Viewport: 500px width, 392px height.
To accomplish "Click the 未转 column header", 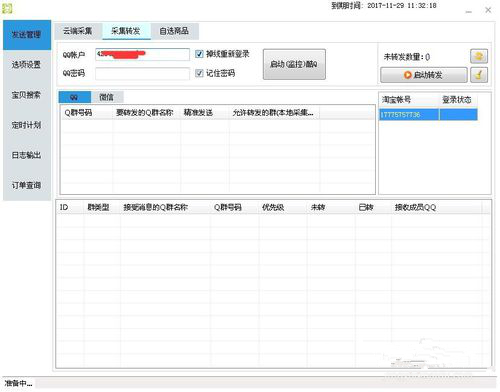I will [x=331, y=207].
